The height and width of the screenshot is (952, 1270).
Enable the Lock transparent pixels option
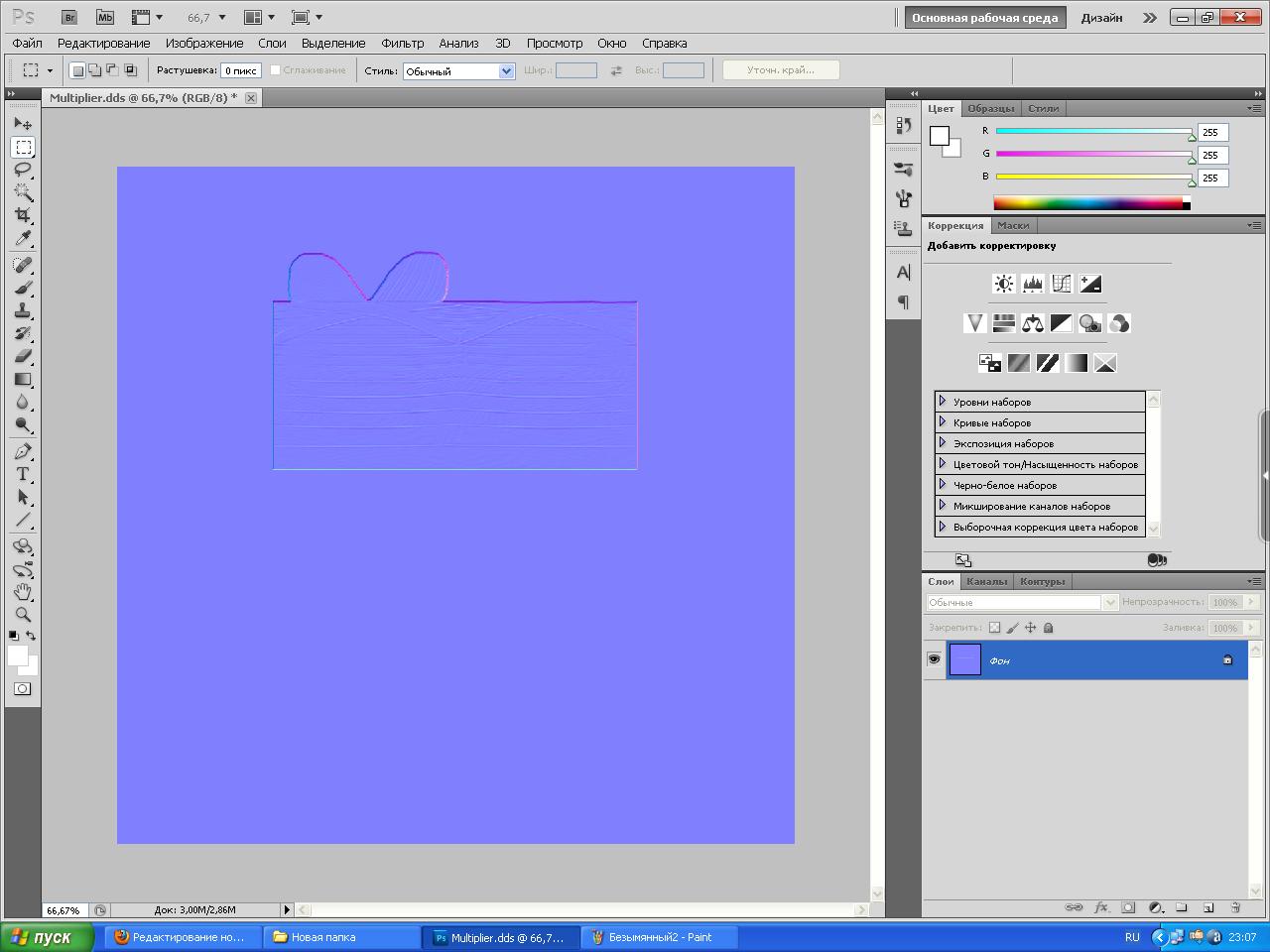[x=994, y=627]
